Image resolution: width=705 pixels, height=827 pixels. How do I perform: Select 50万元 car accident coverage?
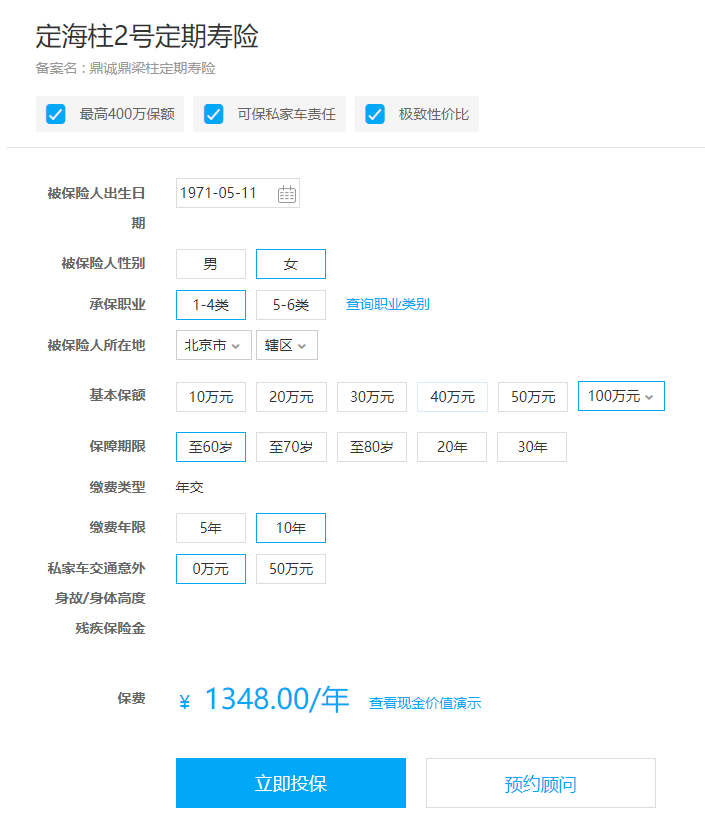coord(291,569)
